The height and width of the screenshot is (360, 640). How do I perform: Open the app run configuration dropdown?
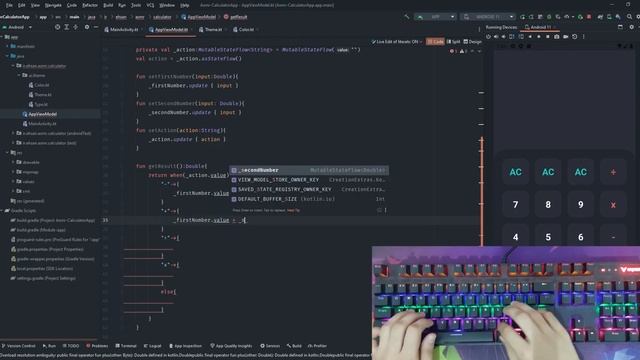pos(435,17)
